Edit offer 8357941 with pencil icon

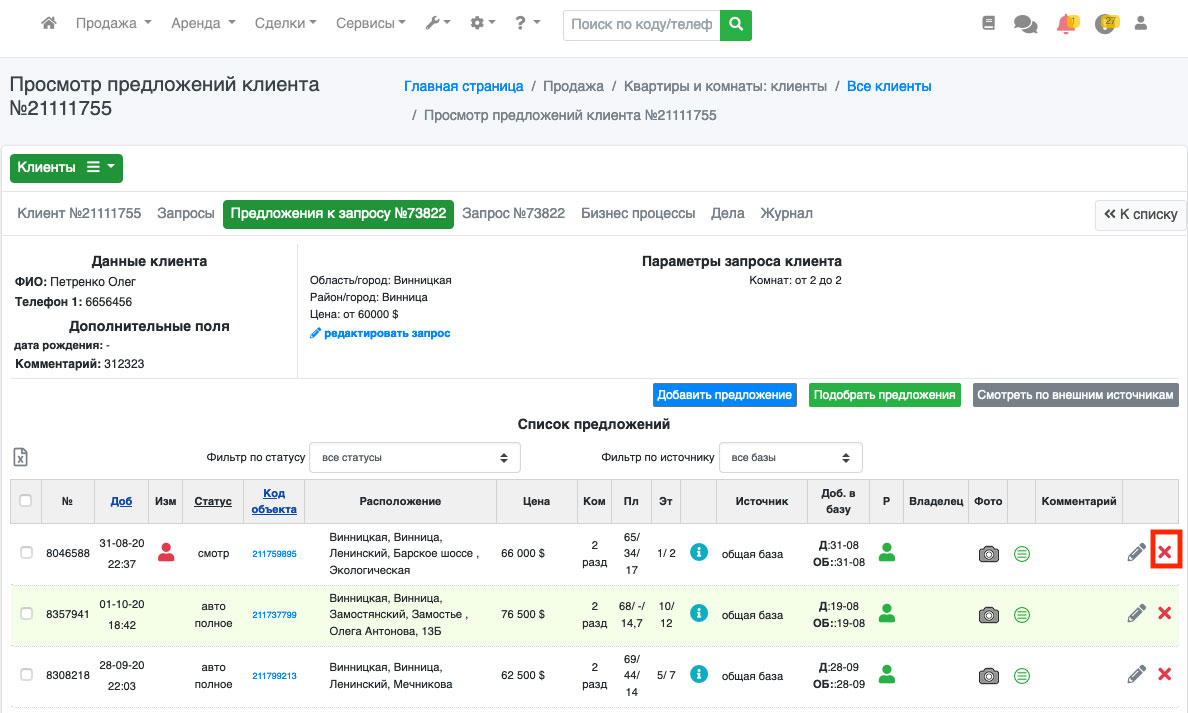tap(1136, 613)
